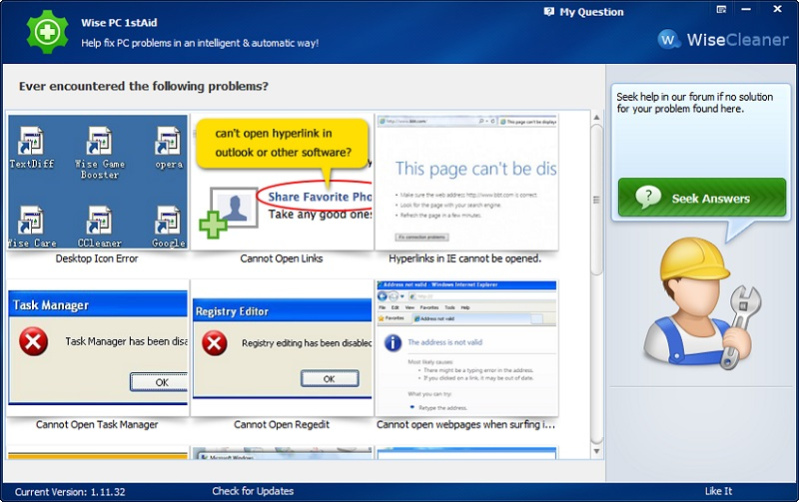799x502 pixels.
Task: Open the window menu icon beside minimize
Action: (x=722, y=9)
